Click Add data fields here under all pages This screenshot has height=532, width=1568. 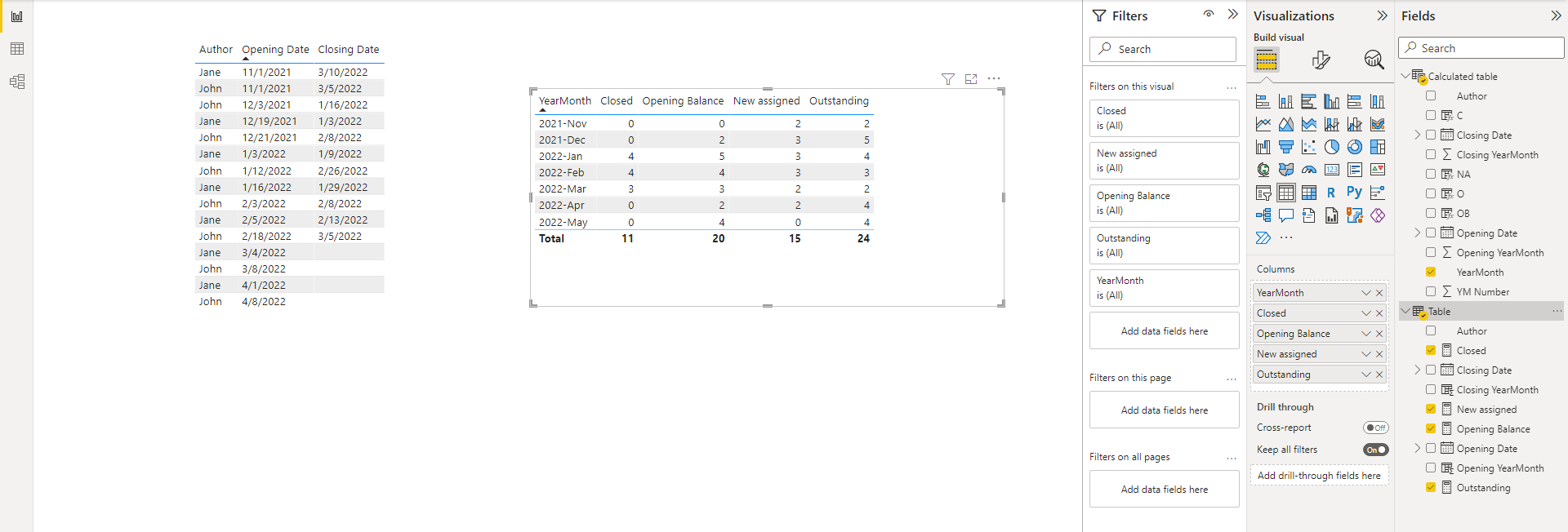point(1164,490)
